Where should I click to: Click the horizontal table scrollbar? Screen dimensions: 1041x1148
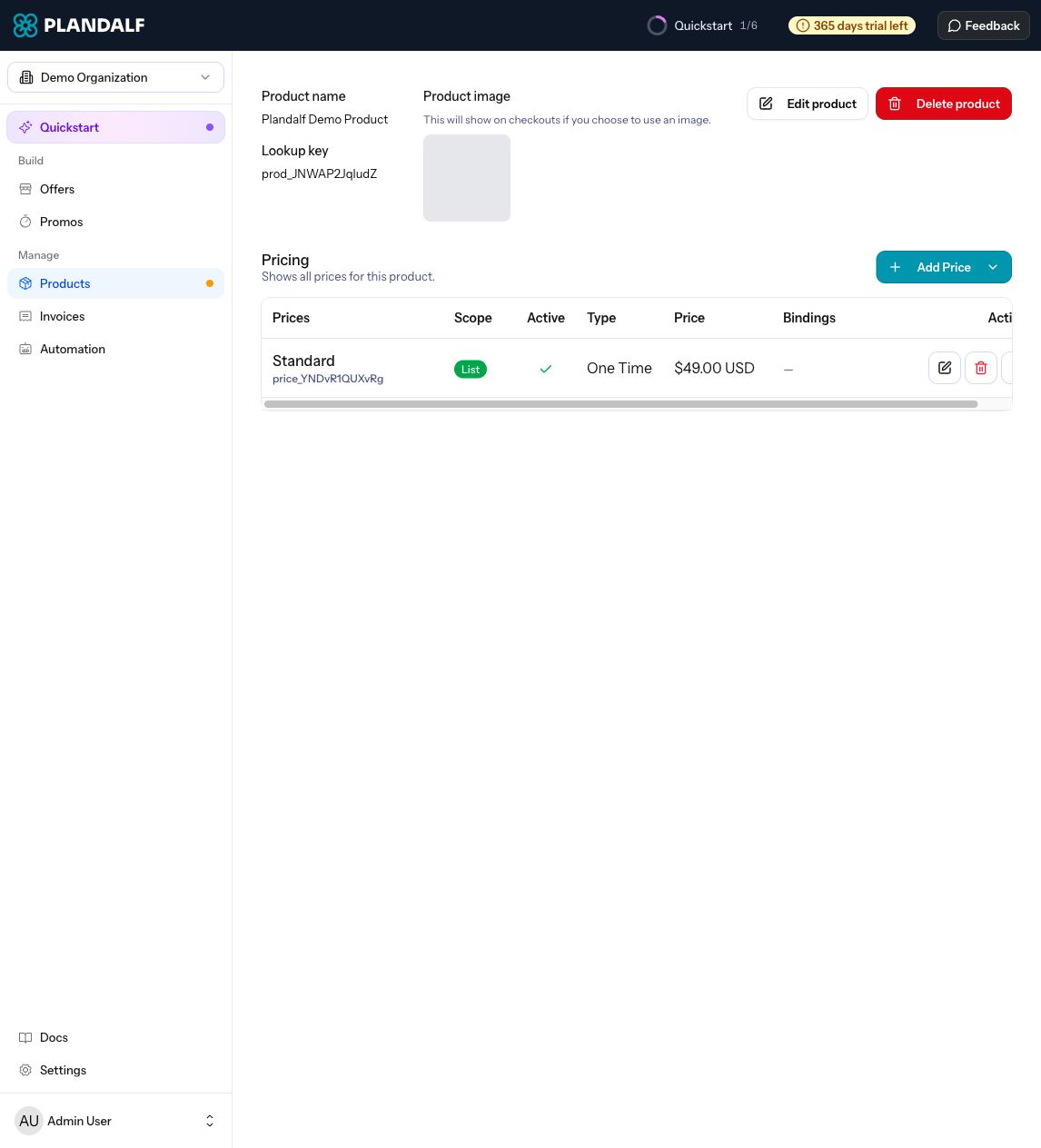click(620, 404)
